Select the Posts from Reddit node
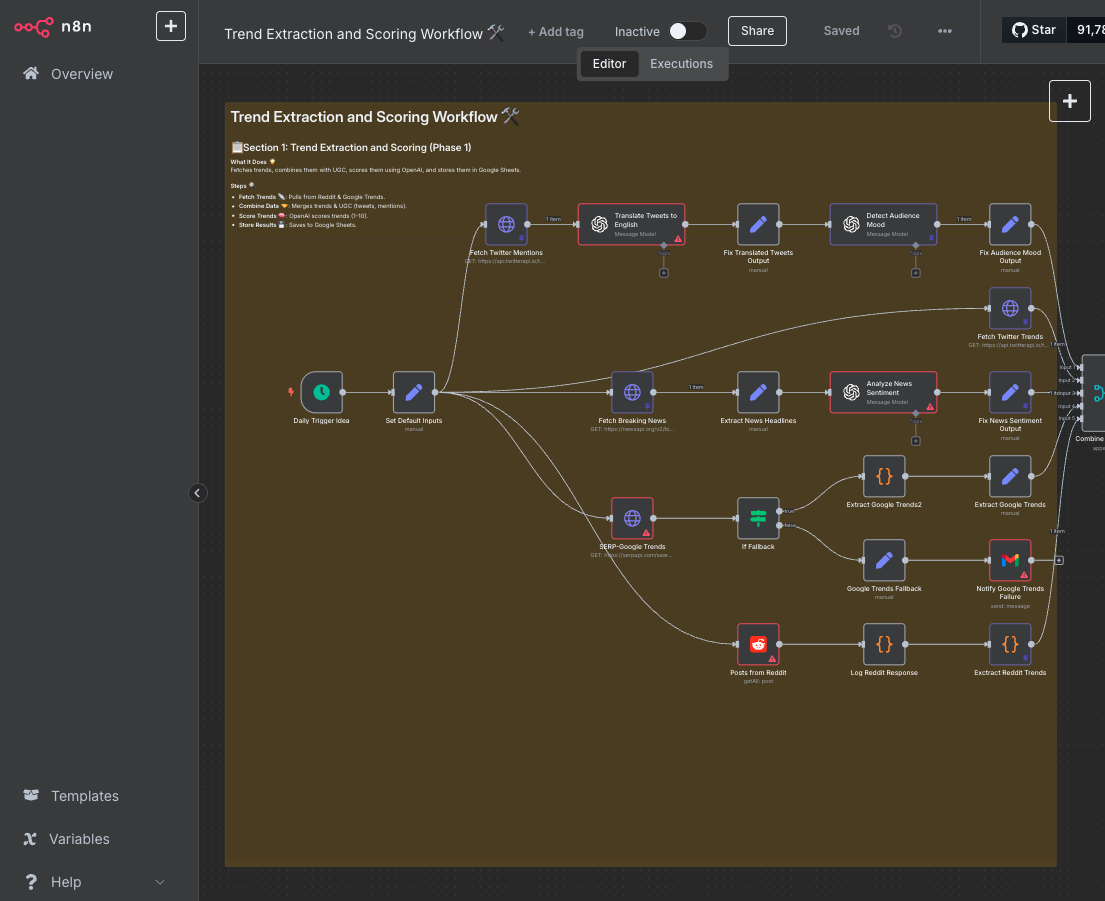The width and height of the screenshot is (1105, 901). (758, 645)
